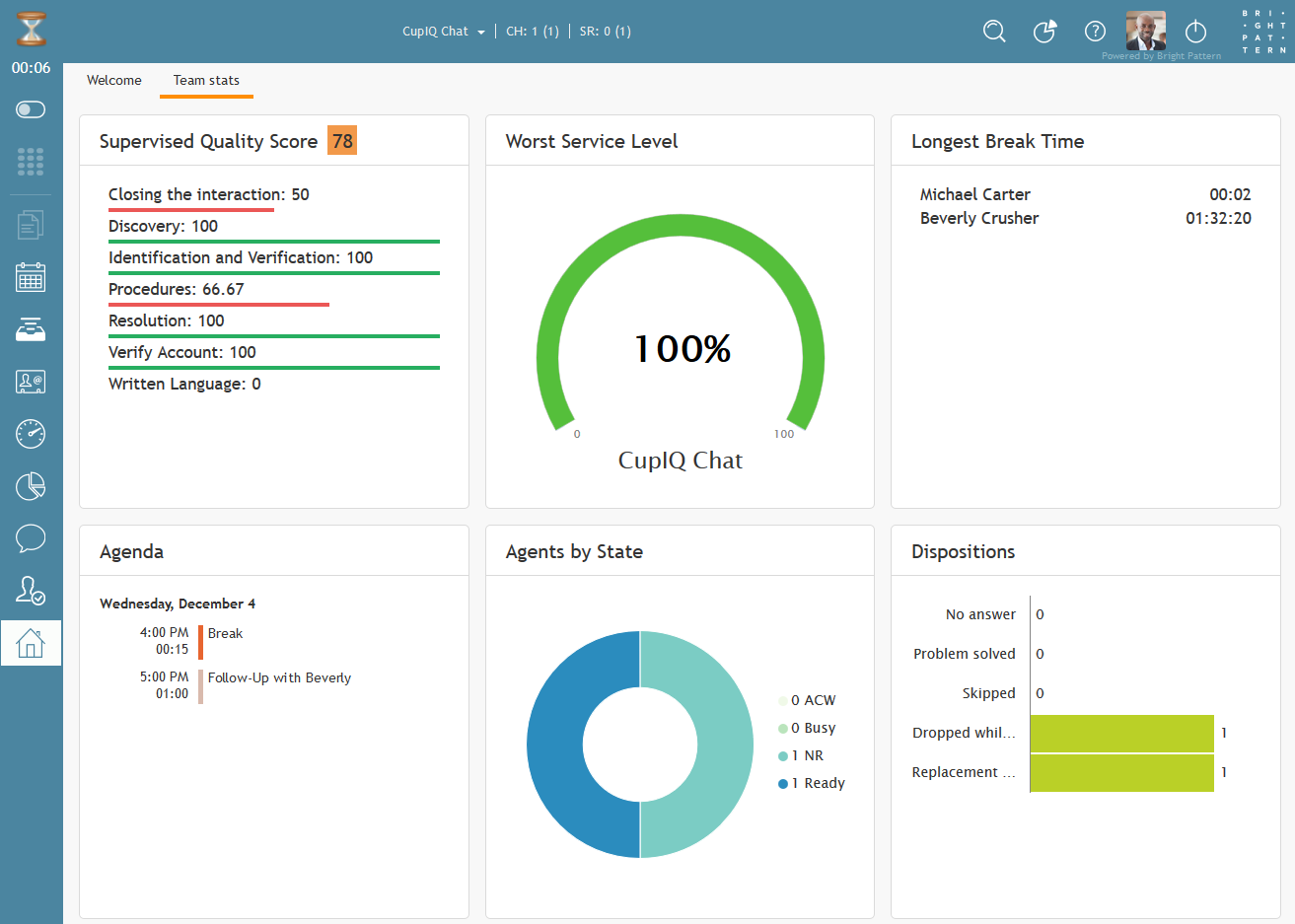Image resolution: width=1295 pixels, height=924 pixels.
Task: Click the 00:06 state timer
Action: 31,68
